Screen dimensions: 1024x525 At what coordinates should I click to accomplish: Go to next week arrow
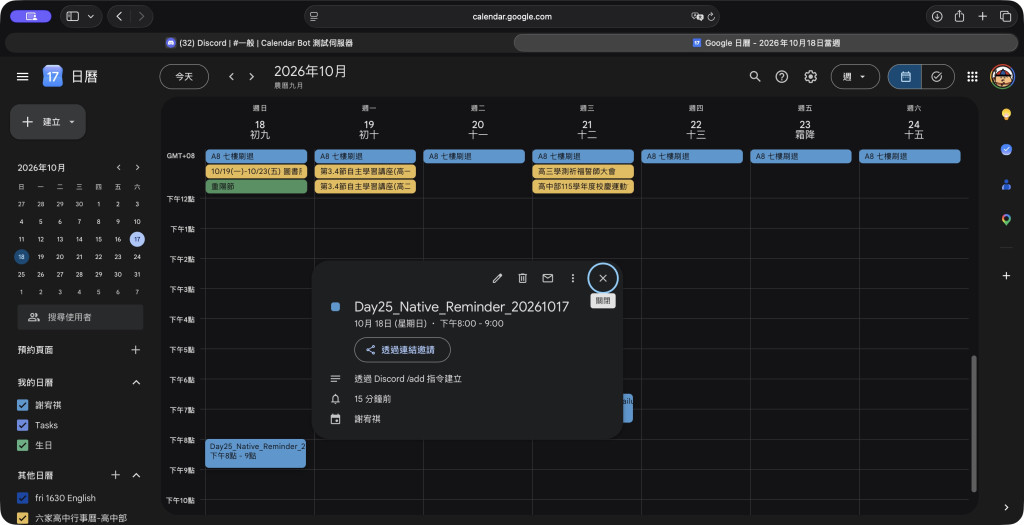pyautogui.click(x=251, y=76)
